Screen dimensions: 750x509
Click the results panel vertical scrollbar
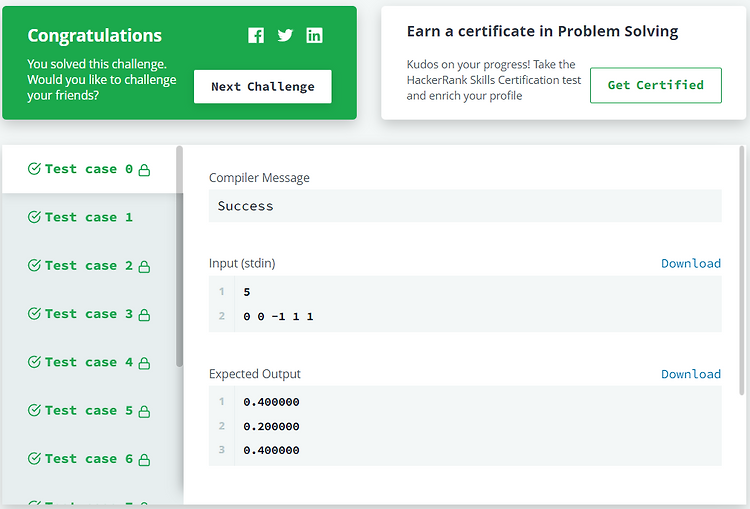(x=742, y=270)
